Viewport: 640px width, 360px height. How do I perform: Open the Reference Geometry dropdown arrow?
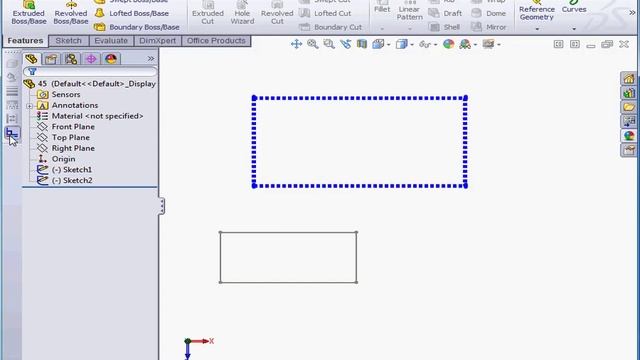(x=537, y=29)
